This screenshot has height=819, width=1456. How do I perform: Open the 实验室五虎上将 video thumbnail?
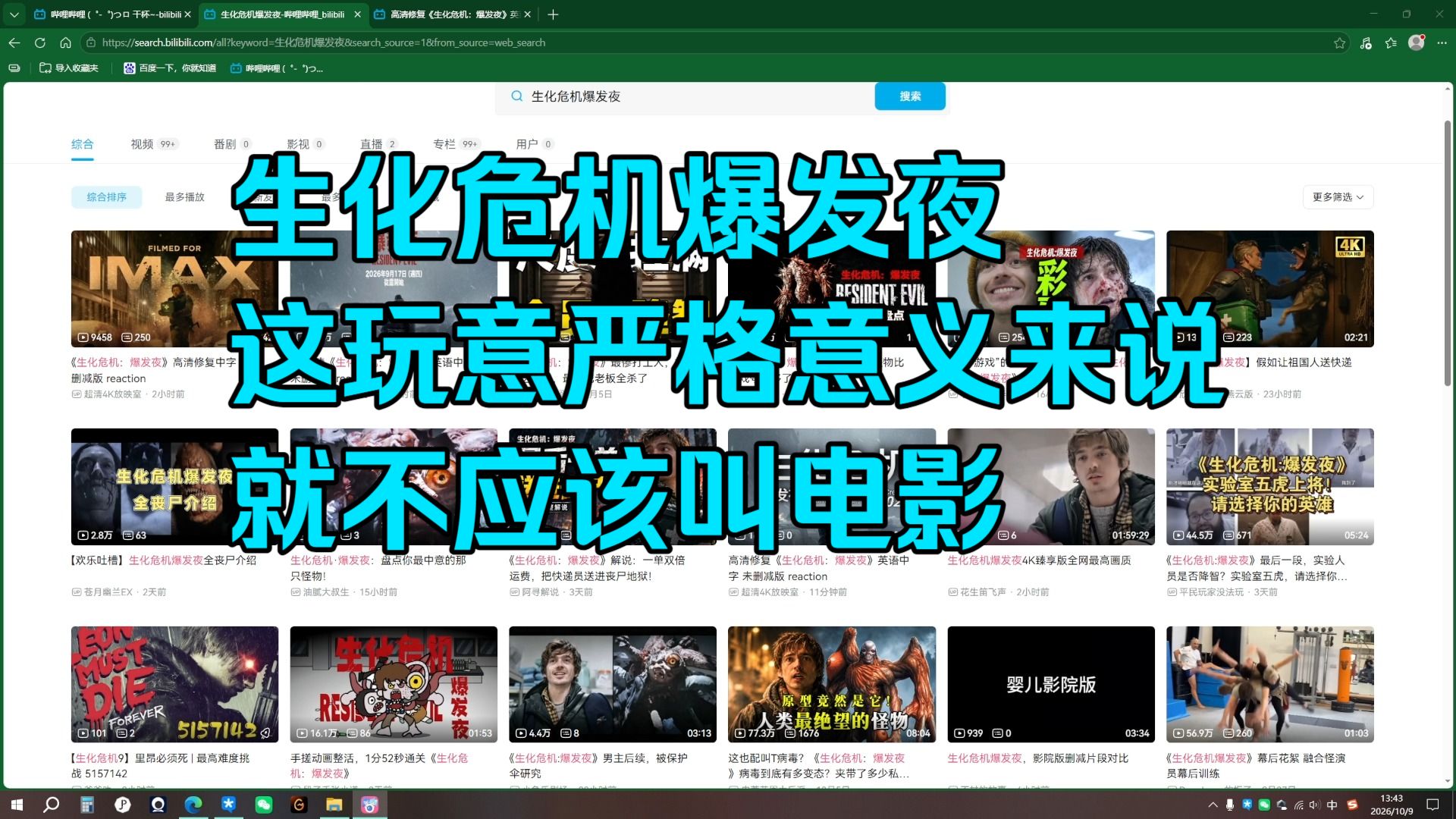pyautogui.click(x=1270, y=486)
